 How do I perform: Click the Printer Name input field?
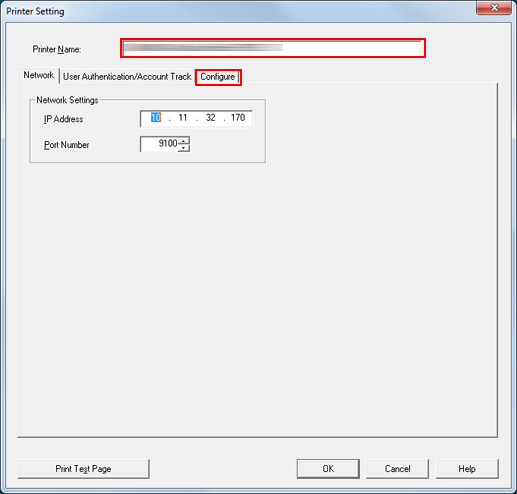click(272, 48)
